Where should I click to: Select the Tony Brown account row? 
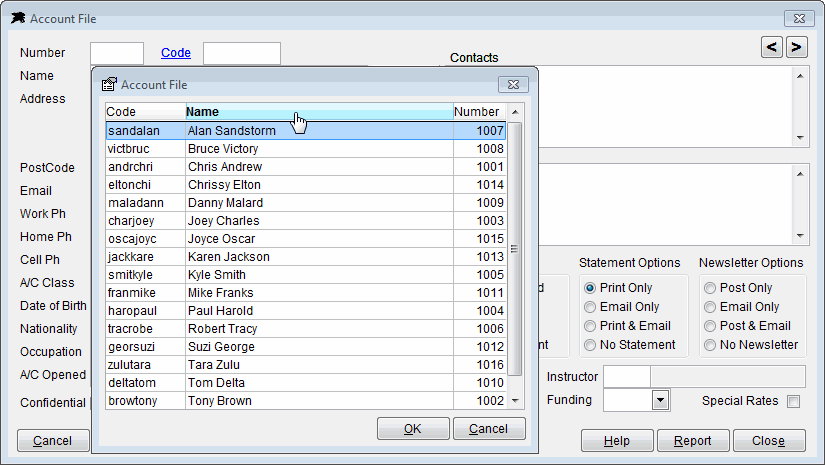coord(305,401)
